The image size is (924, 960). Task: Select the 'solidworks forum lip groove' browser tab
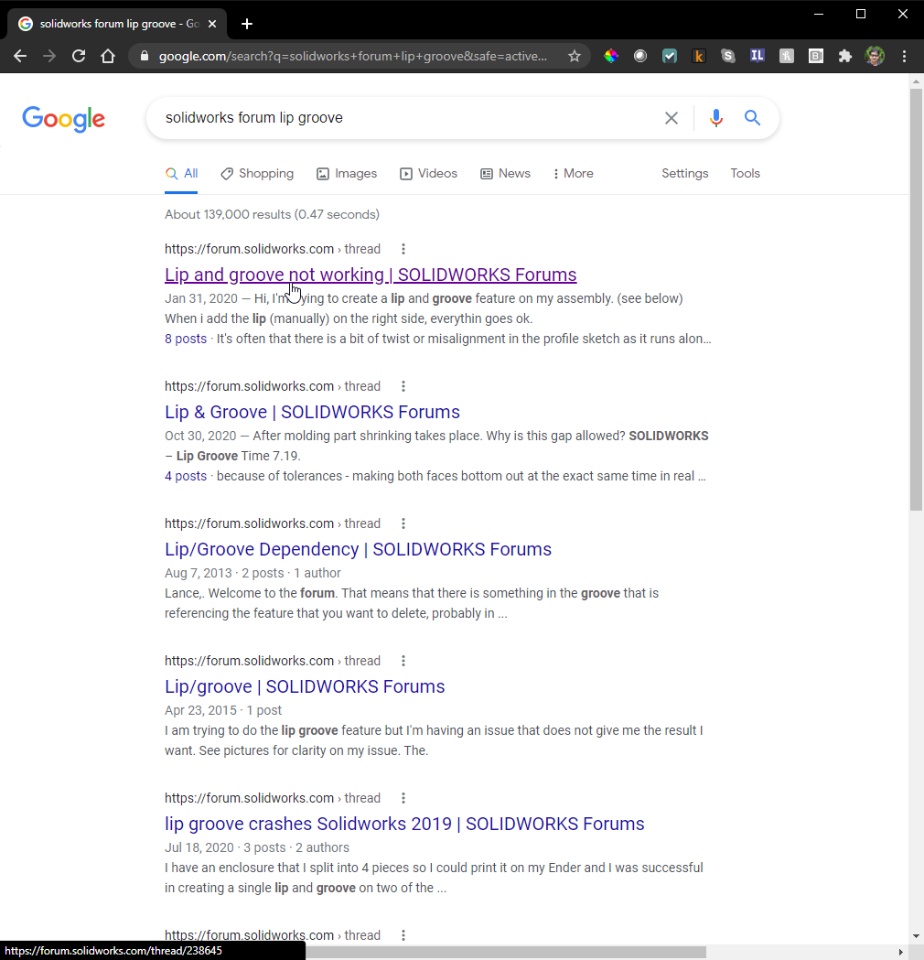tap(116, 24)
